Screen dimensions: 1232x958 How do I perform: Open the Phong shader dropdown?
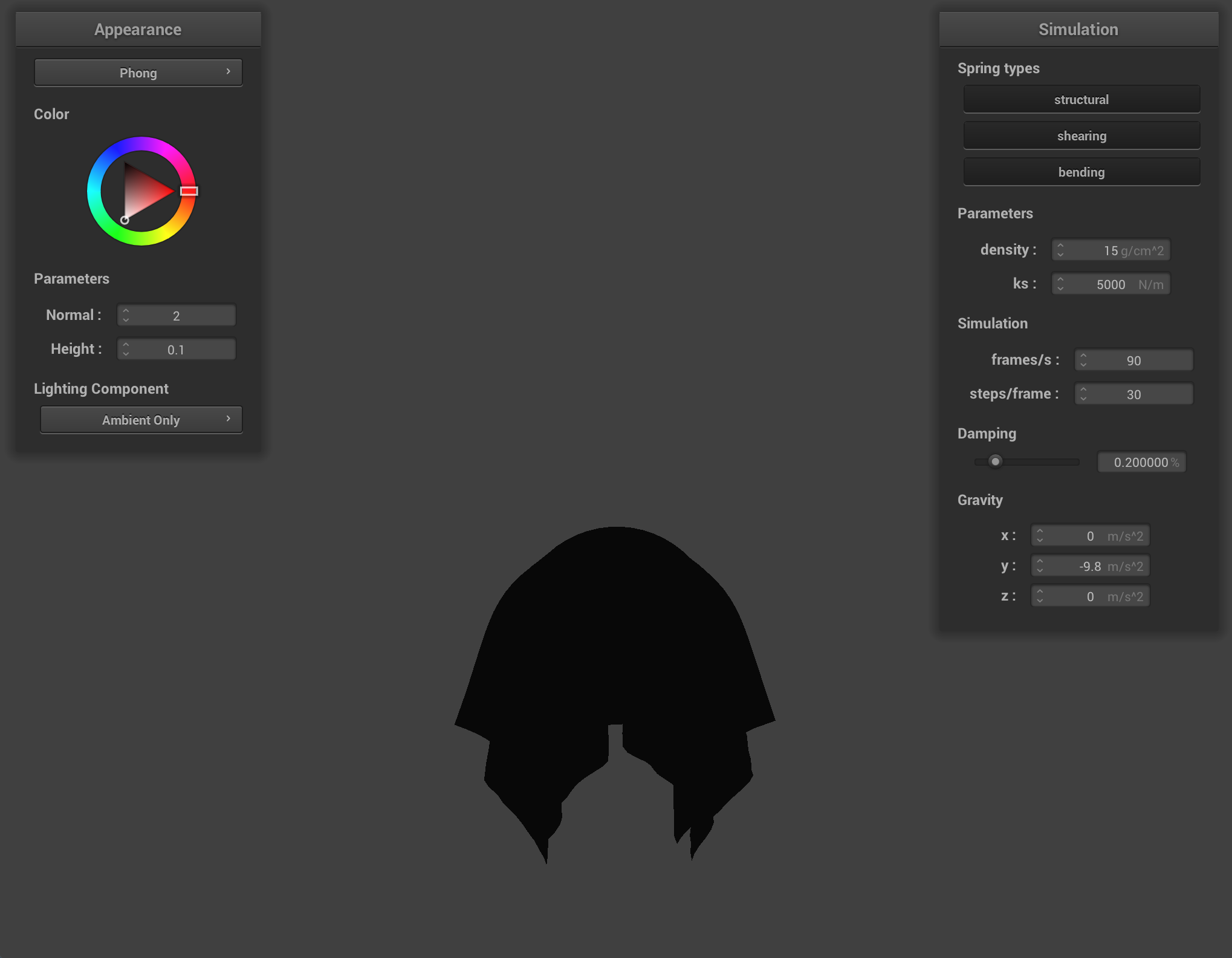(138, 73)
